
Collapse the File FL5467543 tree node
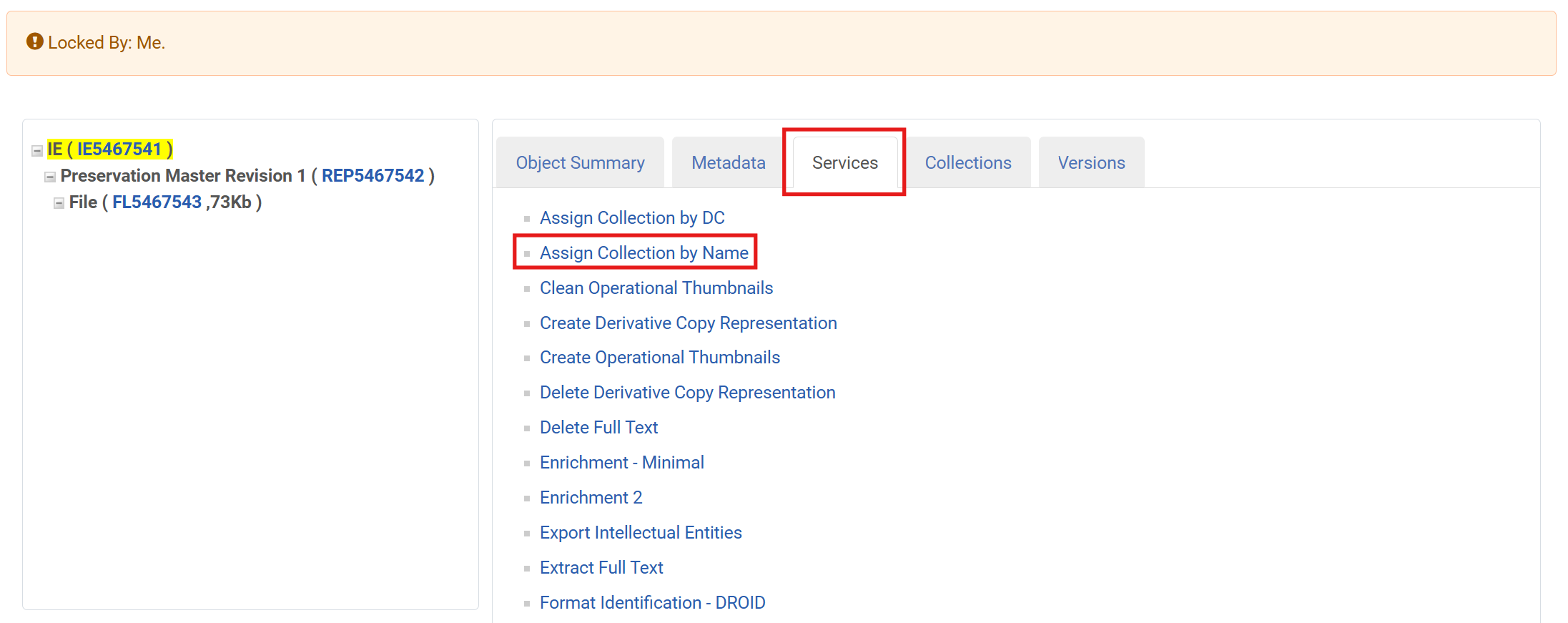59,204
